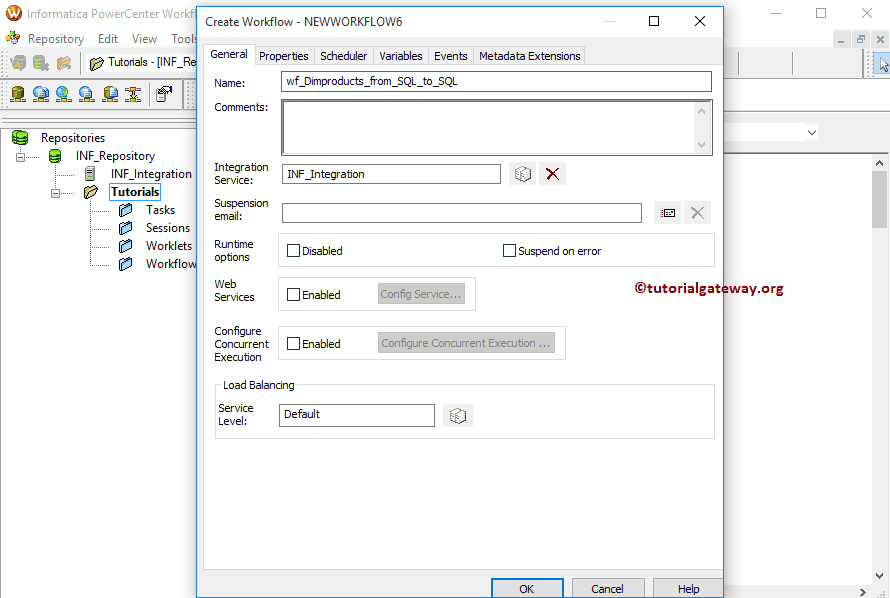The height and width of the screenshot is (598, 890).
Task: Click the green-and-blue globe connection icon
Action: [63, 94]
